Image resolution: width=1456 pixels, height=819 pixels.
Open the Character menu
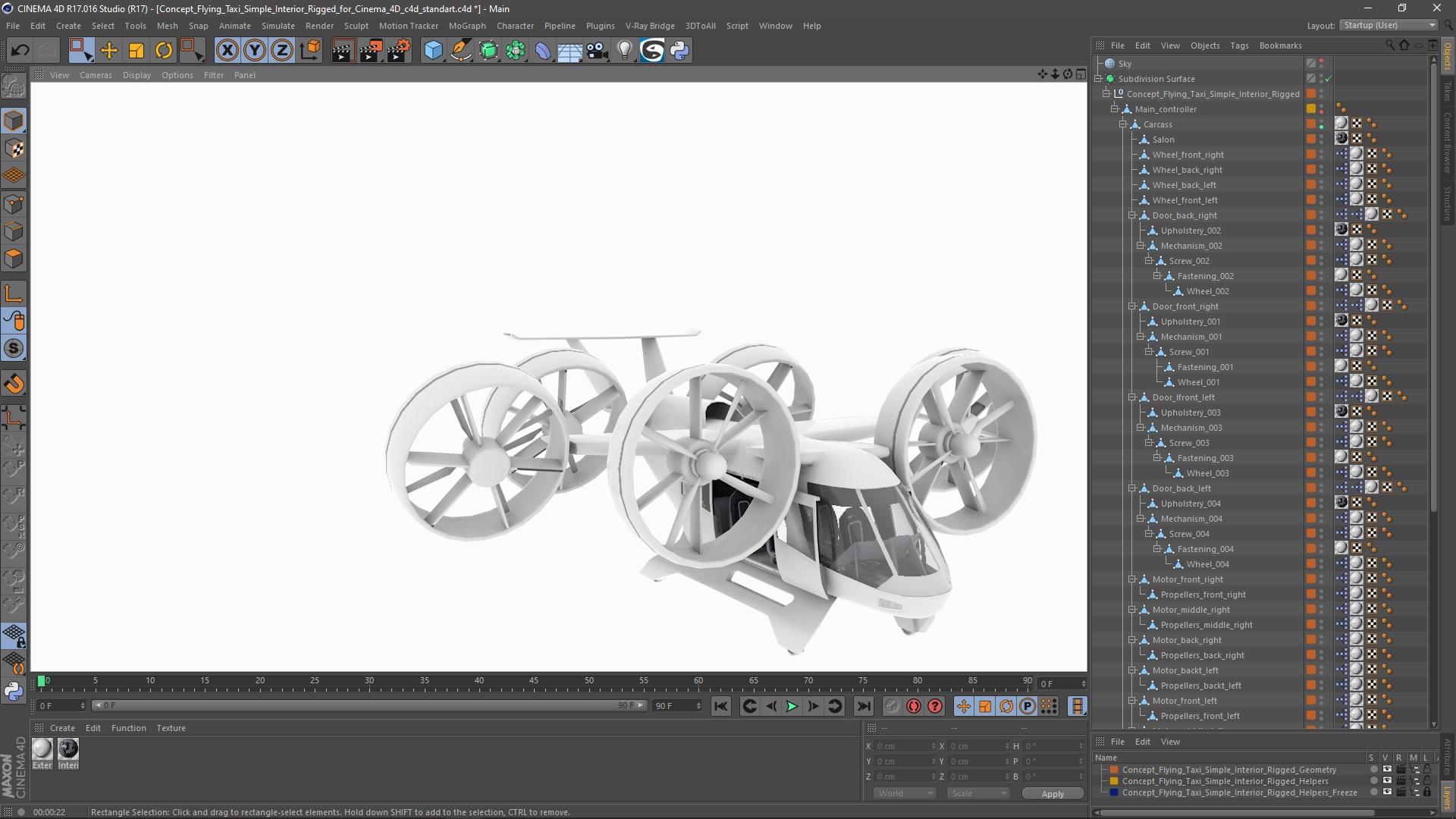(515, 26)
